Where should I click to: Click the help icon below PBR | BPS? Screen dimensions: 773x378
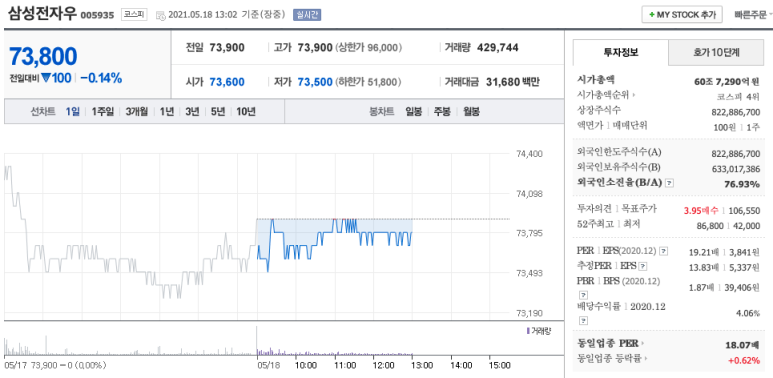583,294
